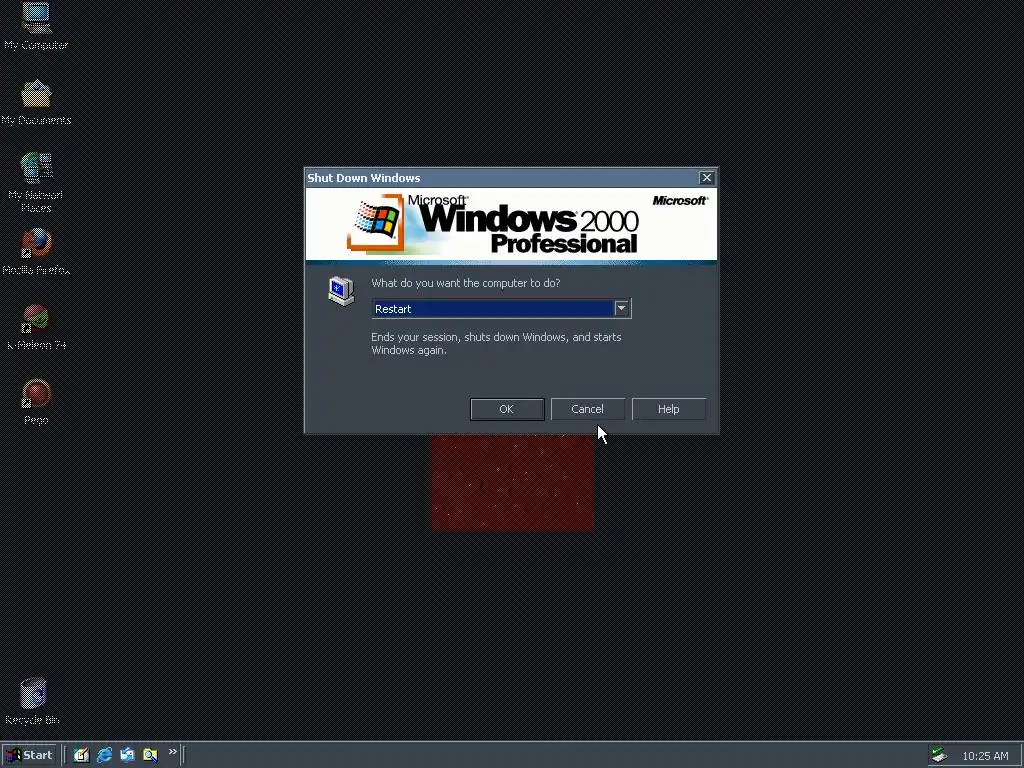Close the Shut Down Windows dialog
The height and width of the screenshot is (768, 1024).
coord(707,178)
